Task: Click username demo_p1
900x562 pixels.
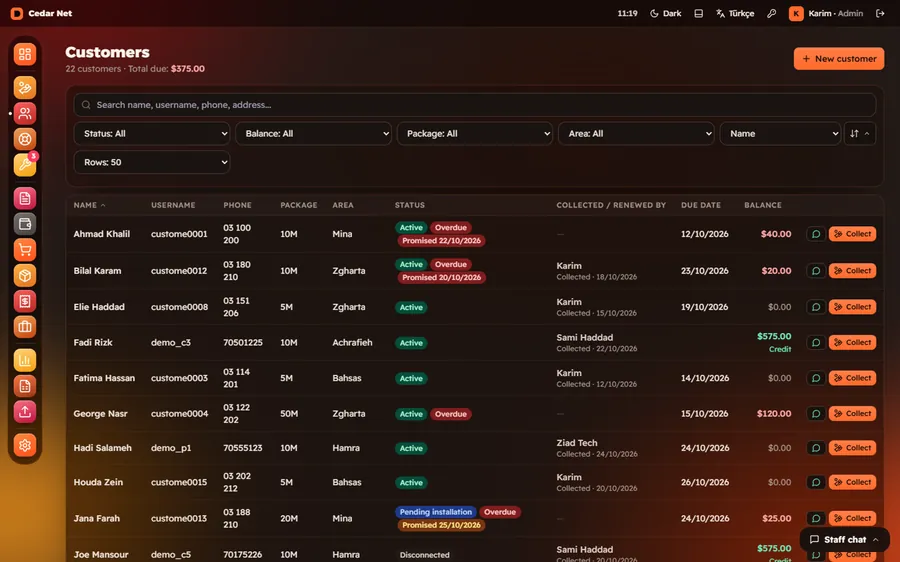Action: click(x=171, y=448)
